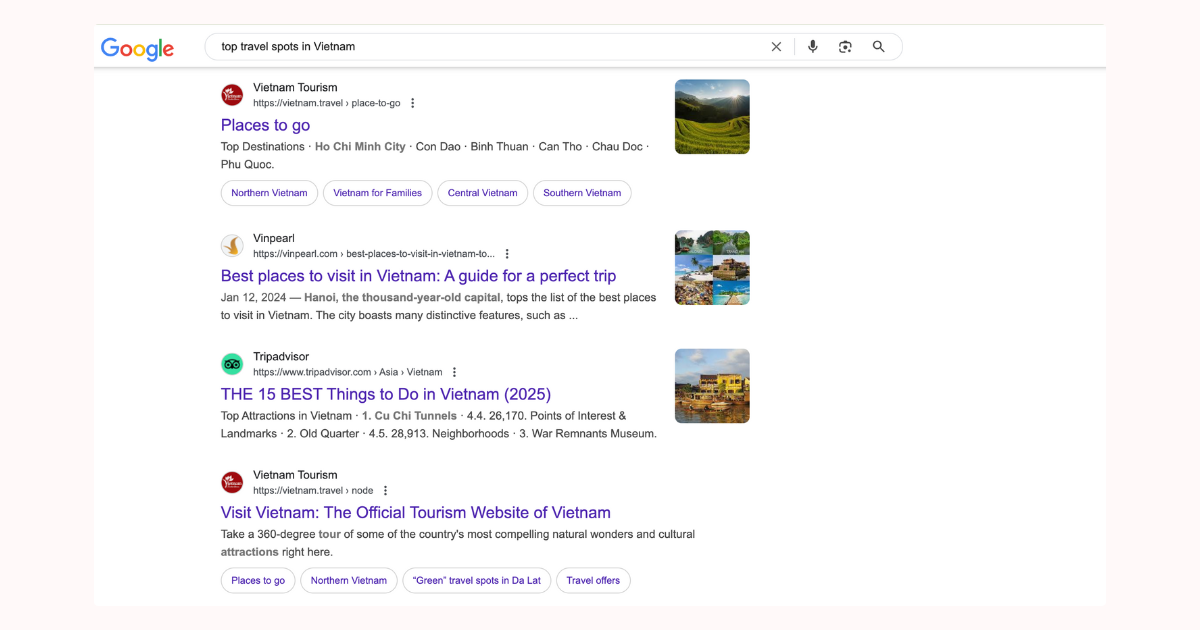Screen dimensions: 1200x630
Task: Open the yellow house thumbnail for Tripadvisor result
Action: click(x=712, y=386)
